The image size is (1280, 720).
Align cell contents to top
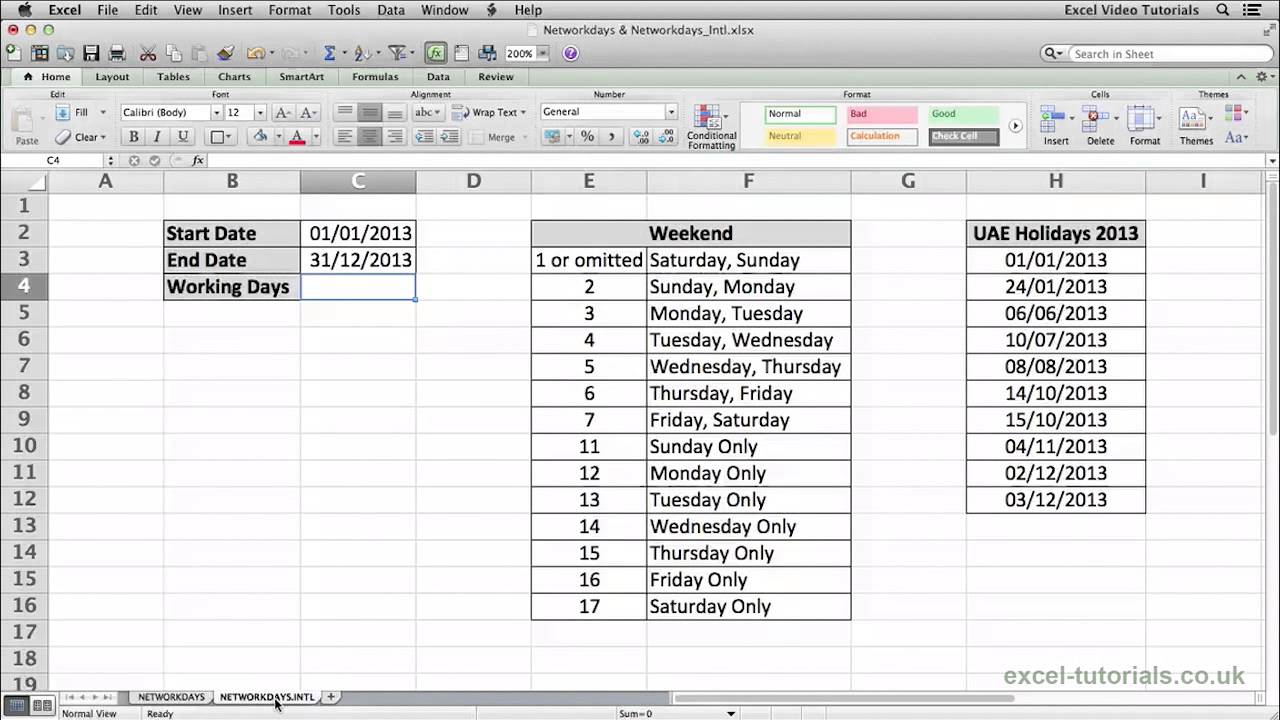[345, 113]
